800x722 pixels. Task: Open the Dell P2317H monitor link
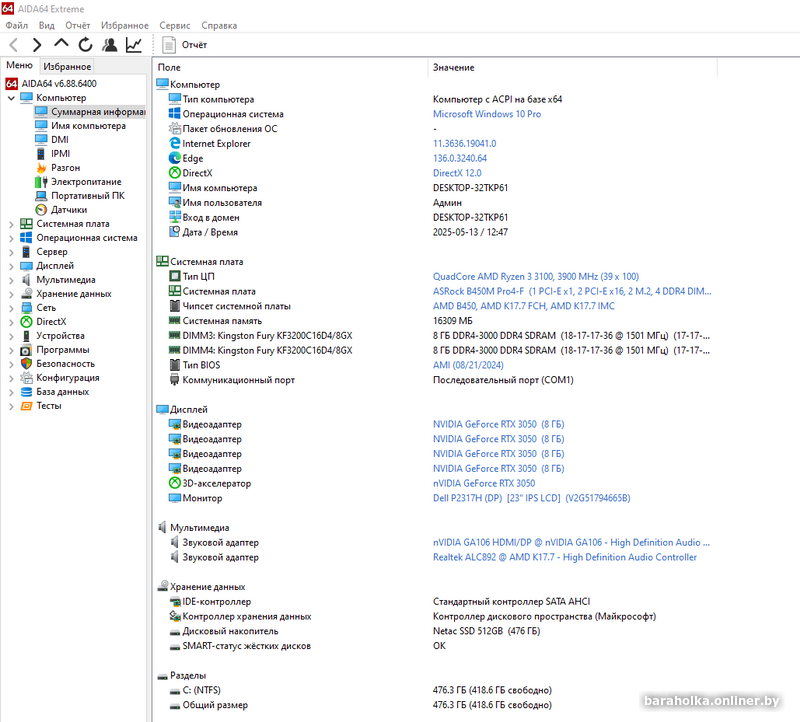(532, 498)
